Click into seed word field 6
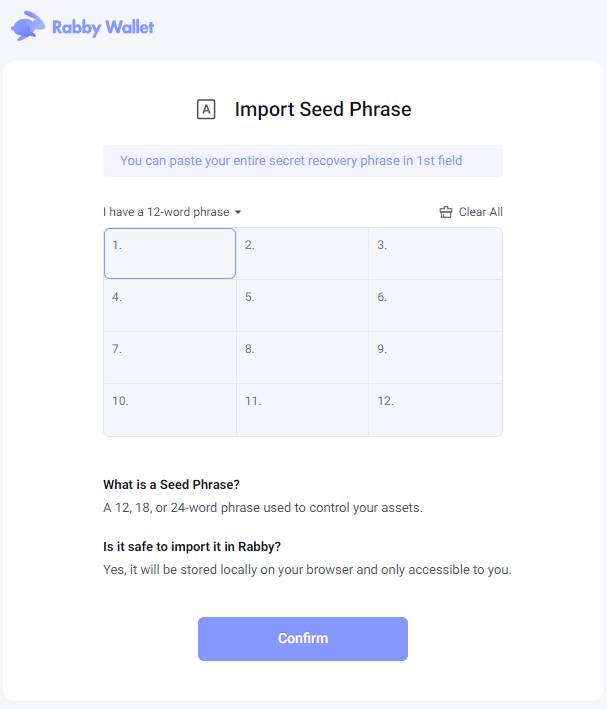Viewport: 607px width, 709px height. 435,306
